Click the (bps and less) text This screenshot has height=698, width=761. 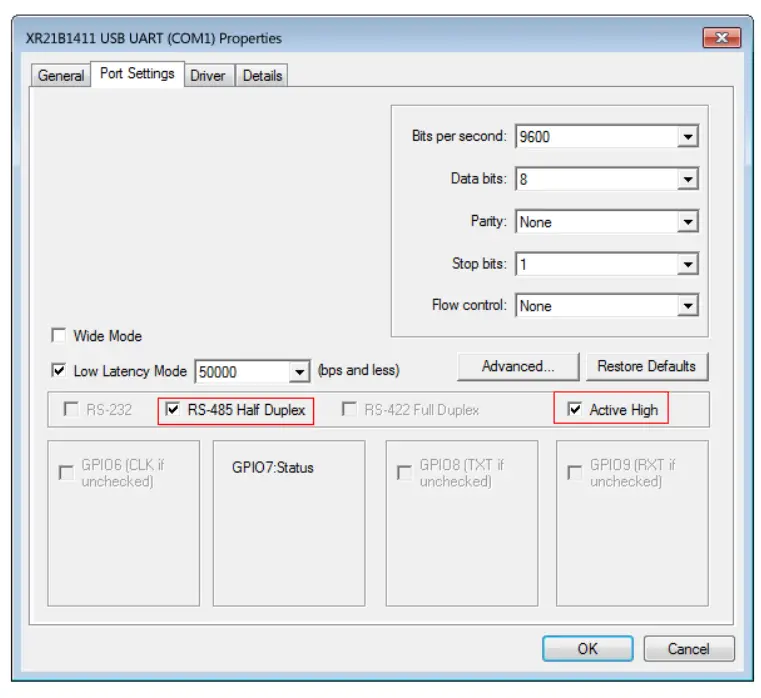coord(359,370)
